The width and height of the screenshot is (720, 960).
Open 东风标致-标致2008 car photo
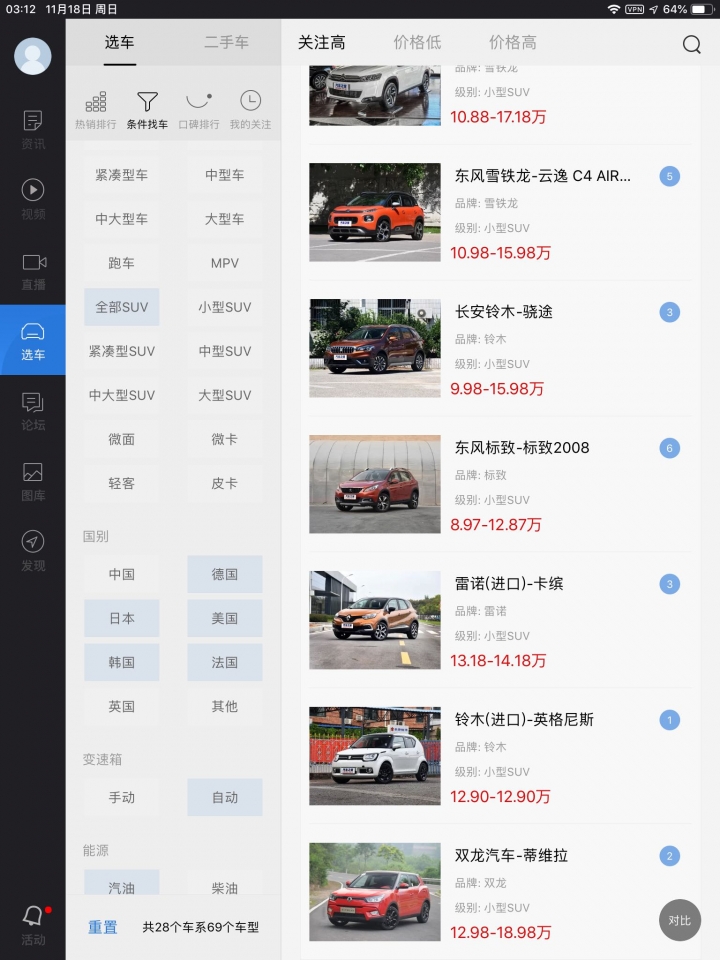pos(375,484)
